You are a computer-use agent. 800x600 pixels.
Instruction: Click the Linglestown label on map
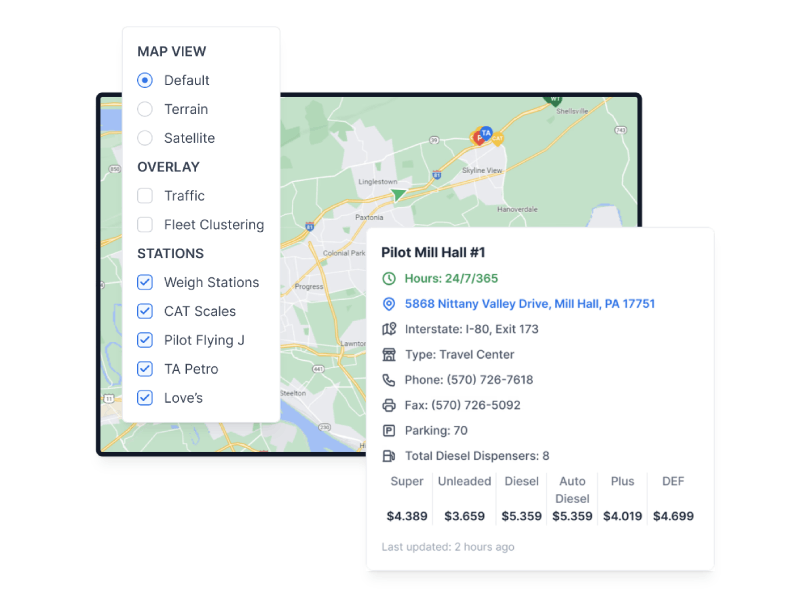378,182
